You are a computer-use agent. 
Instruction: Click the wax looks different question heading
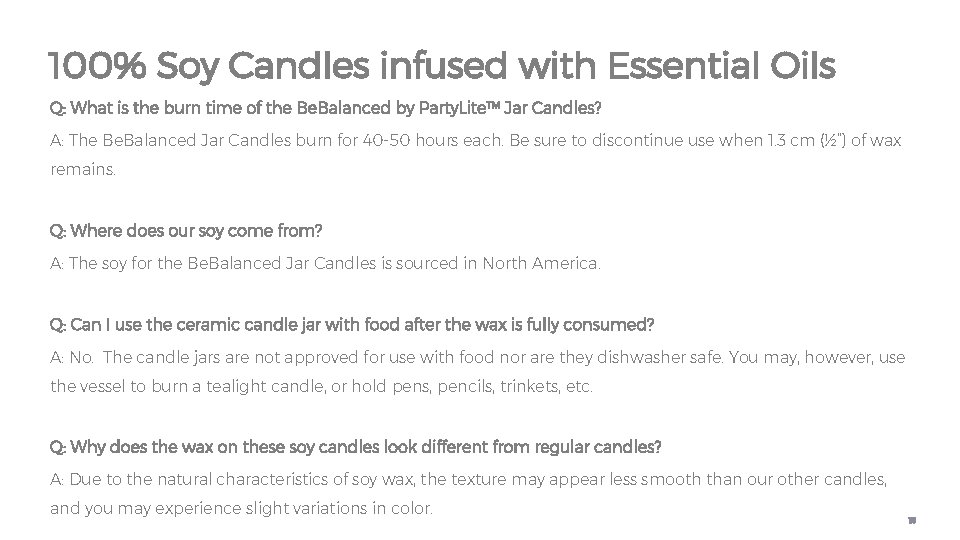tap(355, 445)
